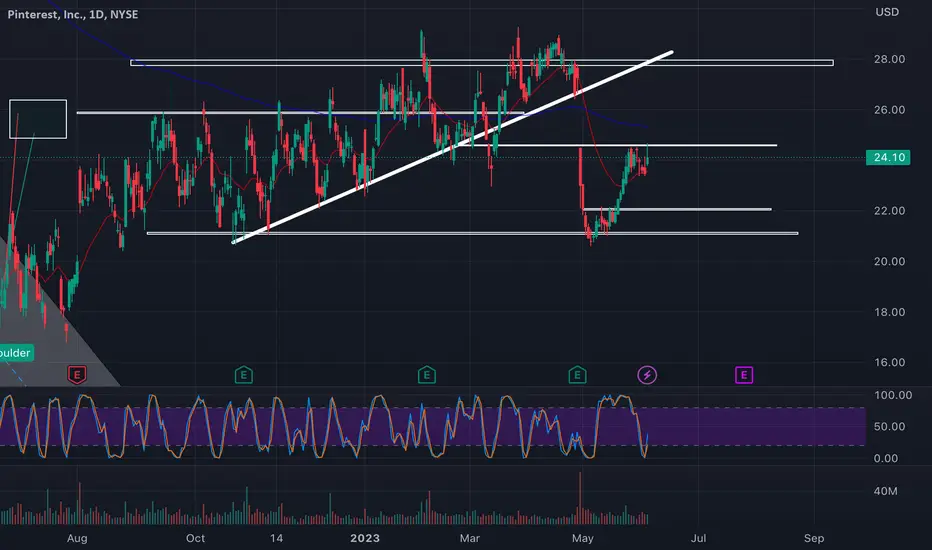This screenshot has height=550, width=932.
Task: Click the 0.00 stochastic axis label
Action: tap(886, 458)
